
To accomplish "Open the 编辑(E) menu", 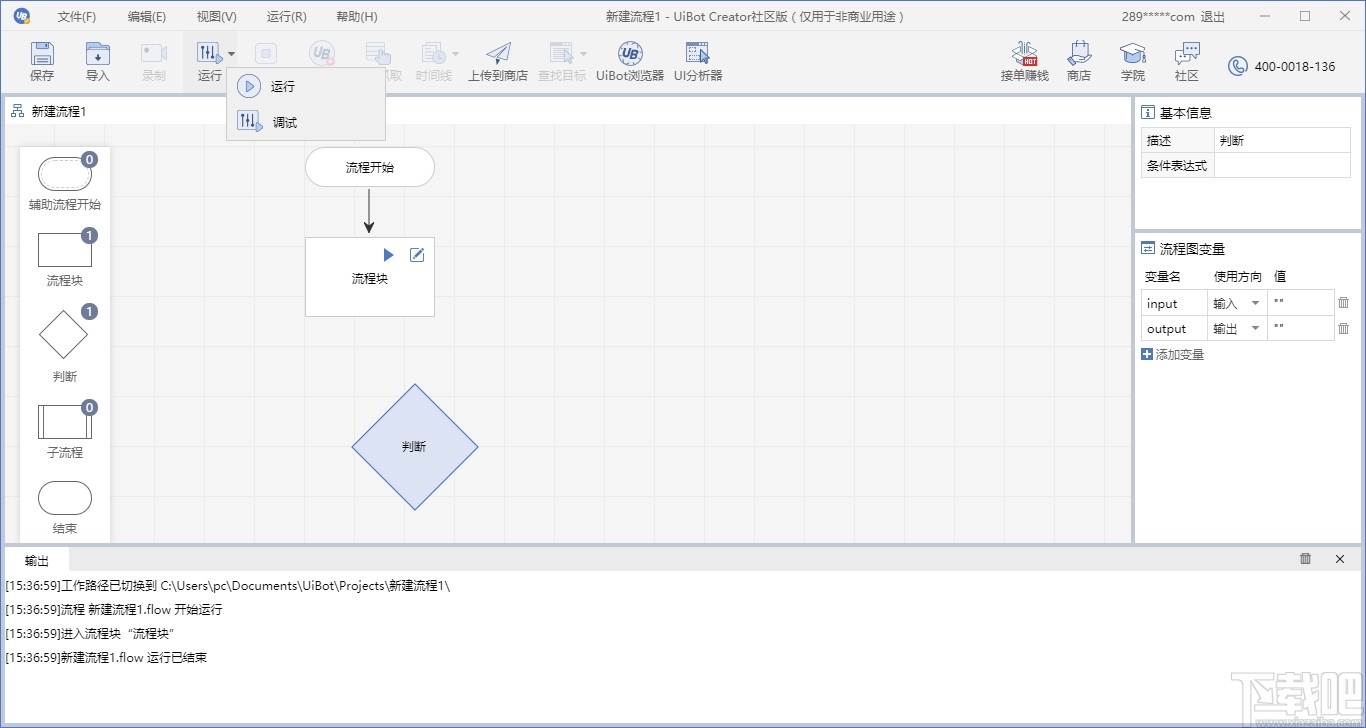I will 147,17.
